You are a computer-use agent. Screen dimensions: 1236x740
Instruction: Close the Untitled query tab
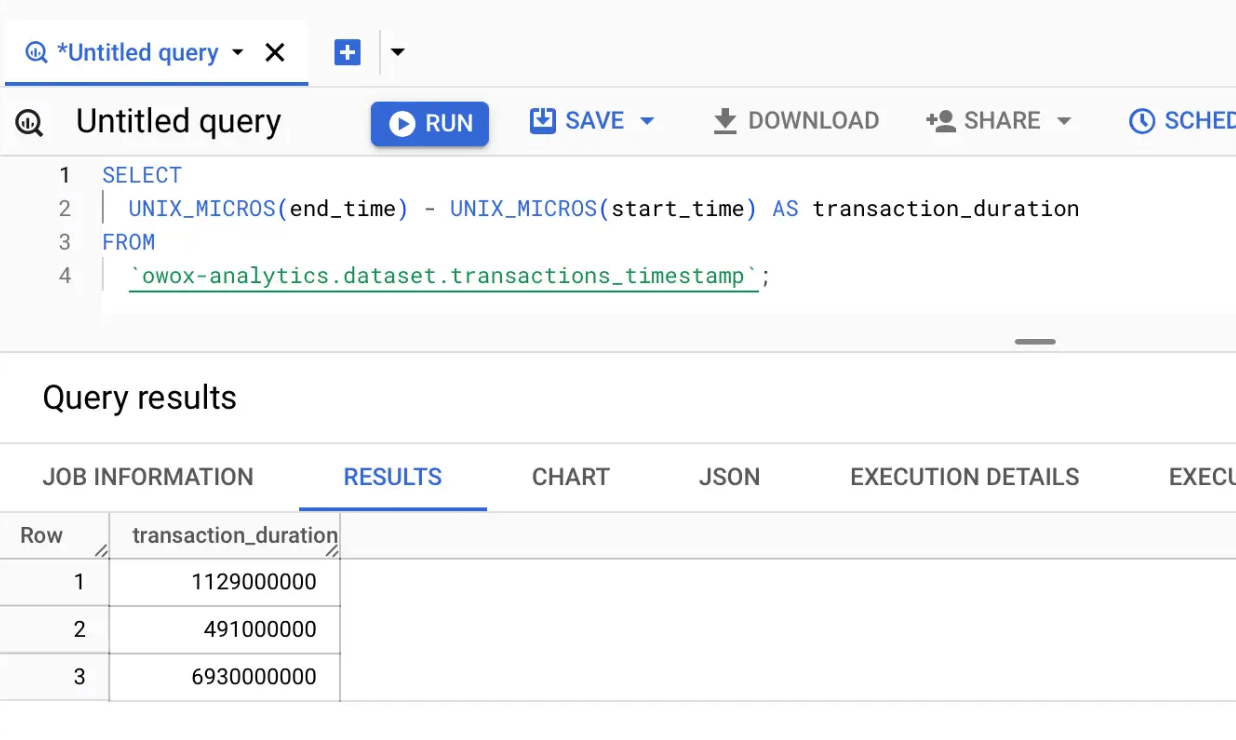275,52
